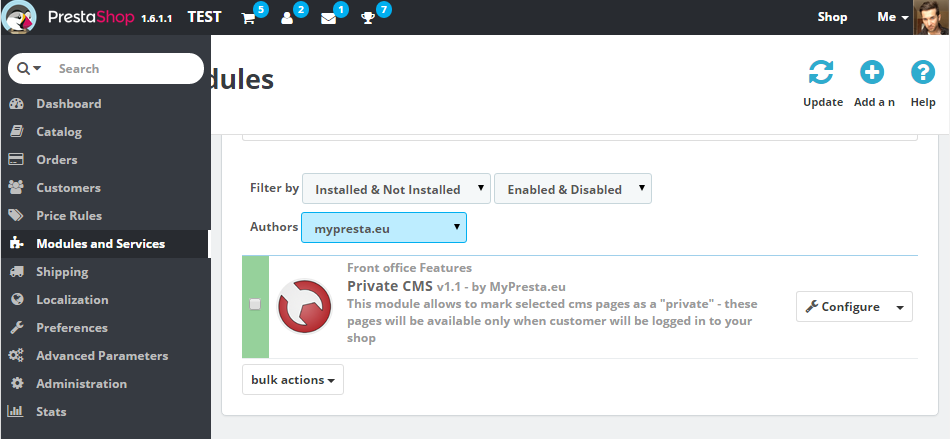Click the PrestaShop penguin logo

coord(19,17)
